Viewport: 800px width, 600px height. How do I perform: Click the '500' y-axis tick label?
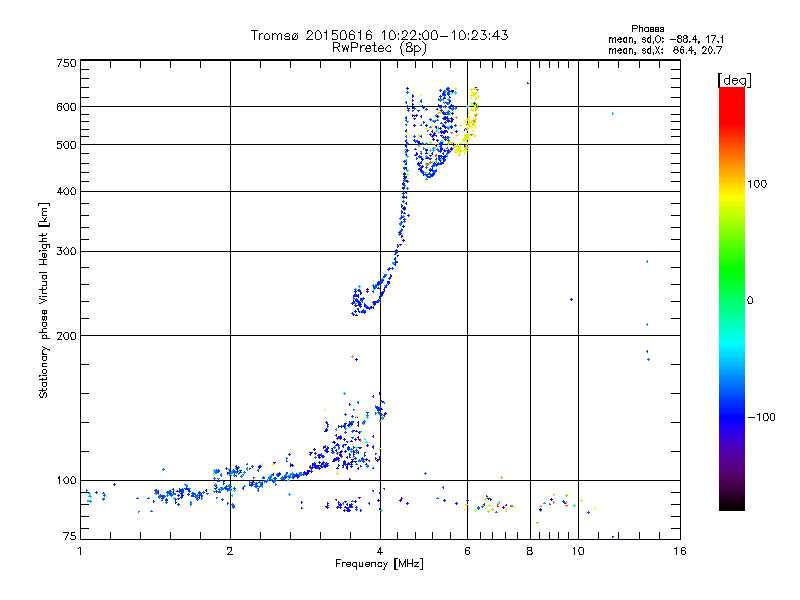coord(66,145)
